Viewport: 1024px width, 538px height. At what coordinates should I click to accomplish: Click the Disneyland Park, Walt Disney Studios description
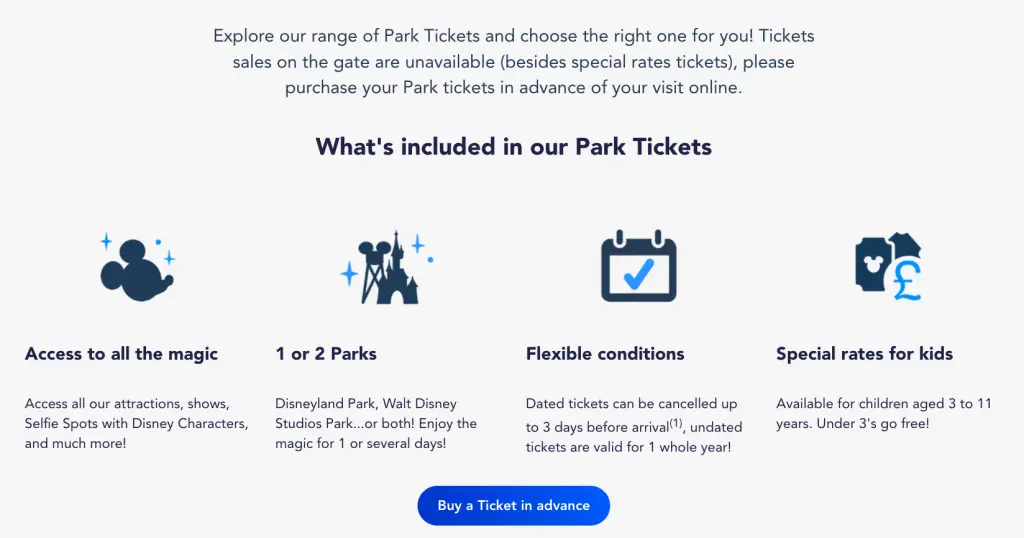click(x=376, y=423)
